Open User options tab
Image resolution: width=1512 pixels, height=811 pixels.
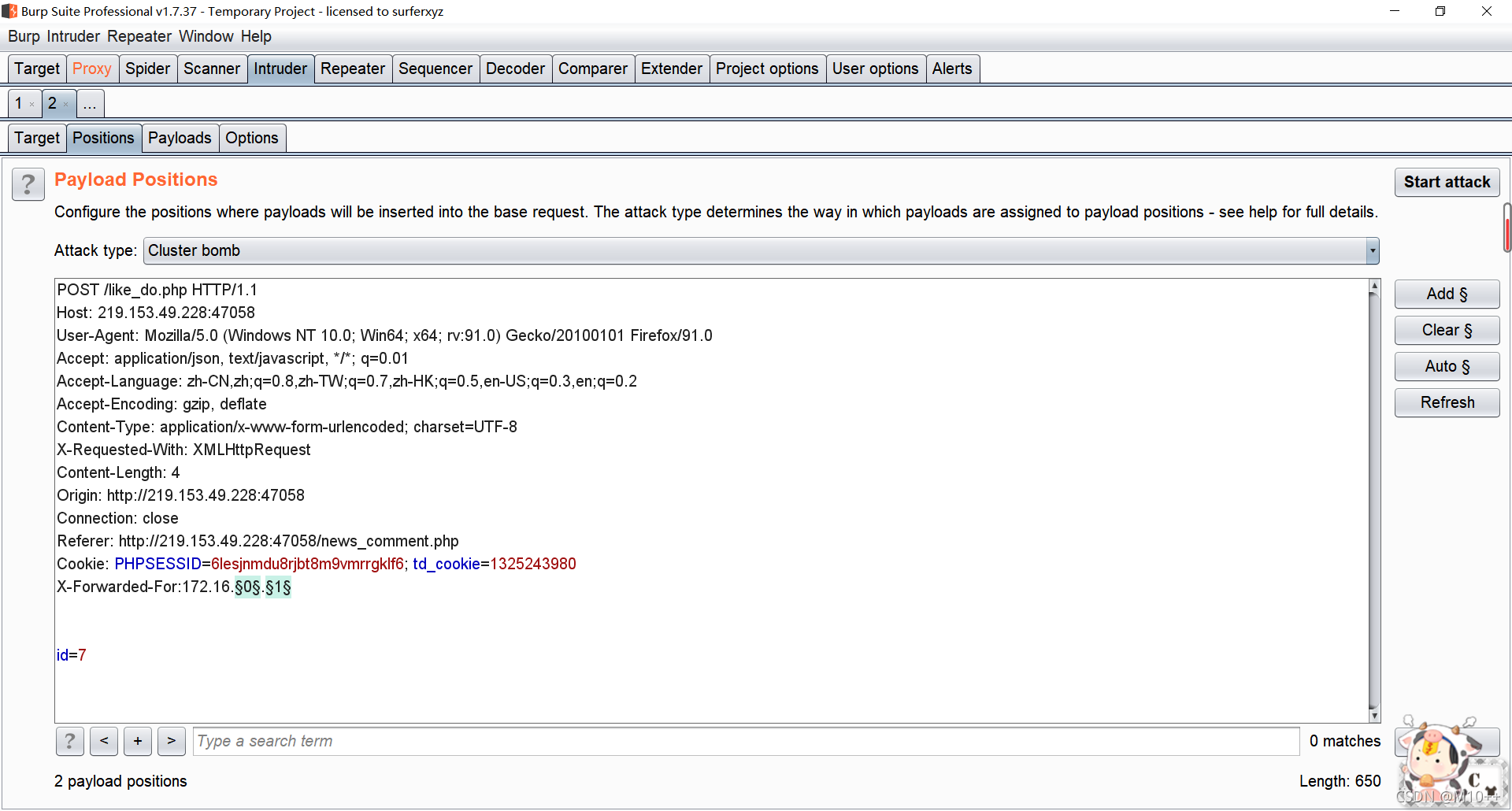tap(875, 69)
